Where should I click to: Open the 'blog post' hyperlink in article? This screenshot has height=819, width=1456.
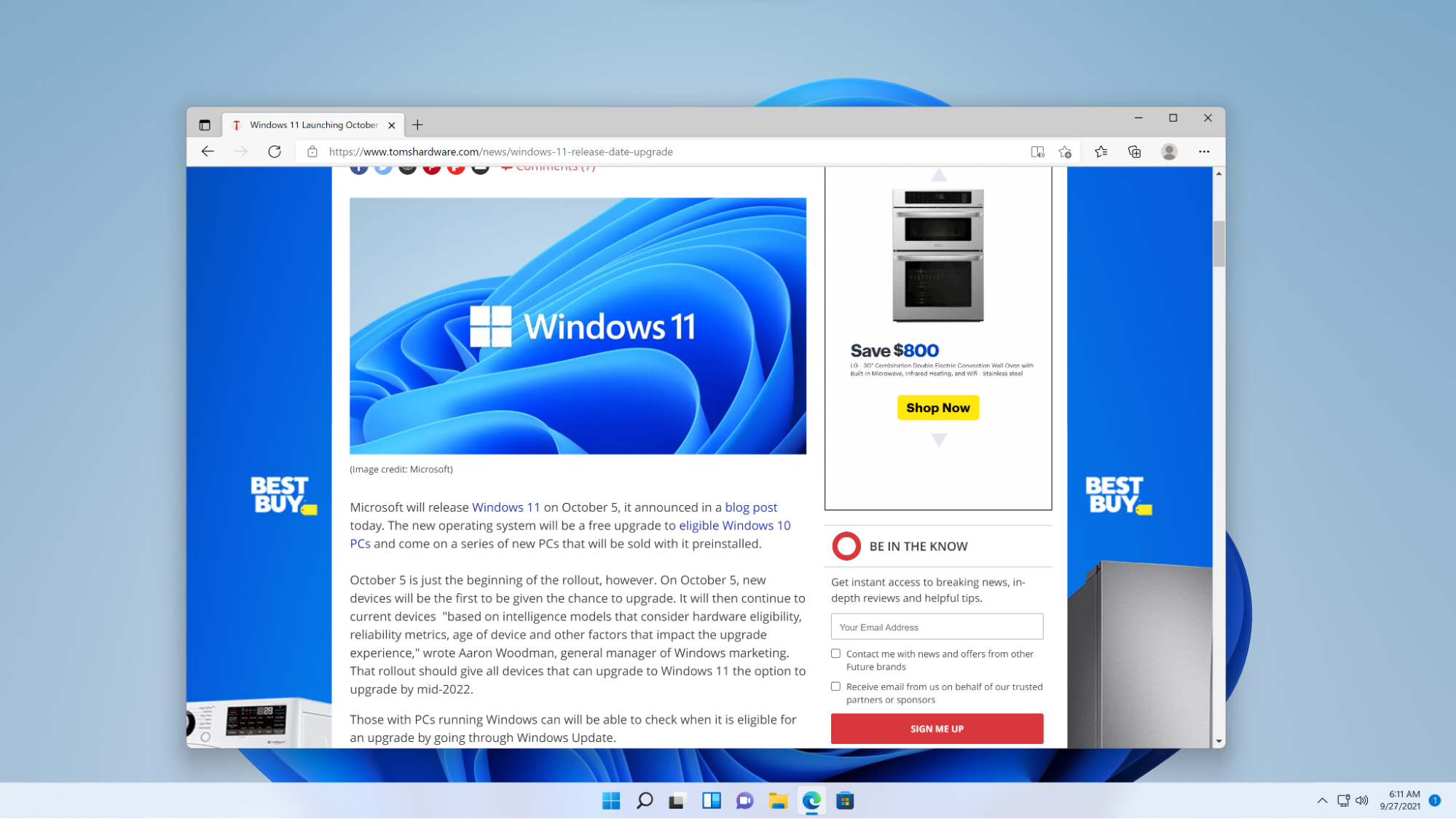coord(750,507)
